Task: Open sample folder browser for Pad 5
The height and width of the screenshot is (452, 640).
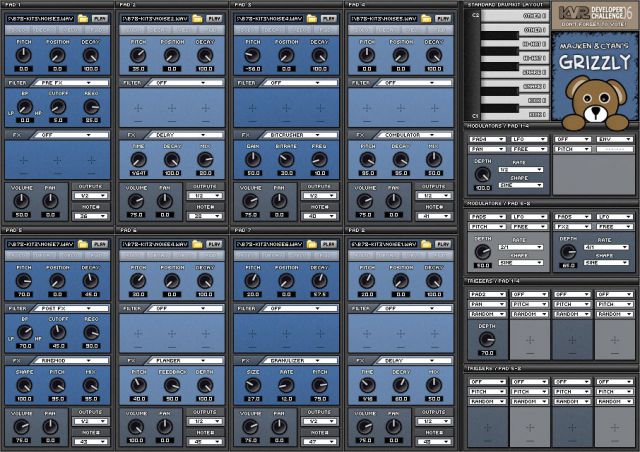Action: 83,244
